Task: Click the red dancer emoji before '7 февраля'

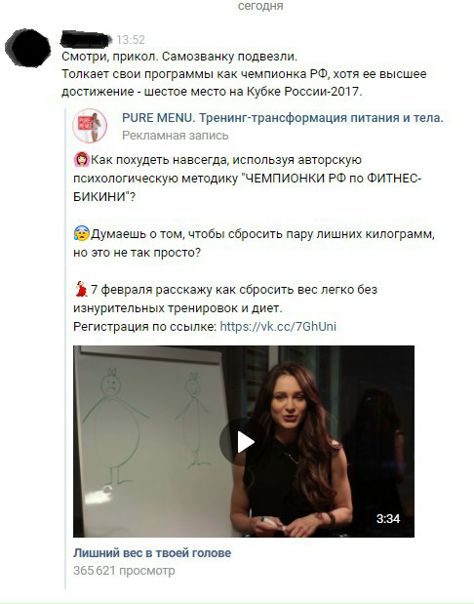Action: click(x=81, y=290)
